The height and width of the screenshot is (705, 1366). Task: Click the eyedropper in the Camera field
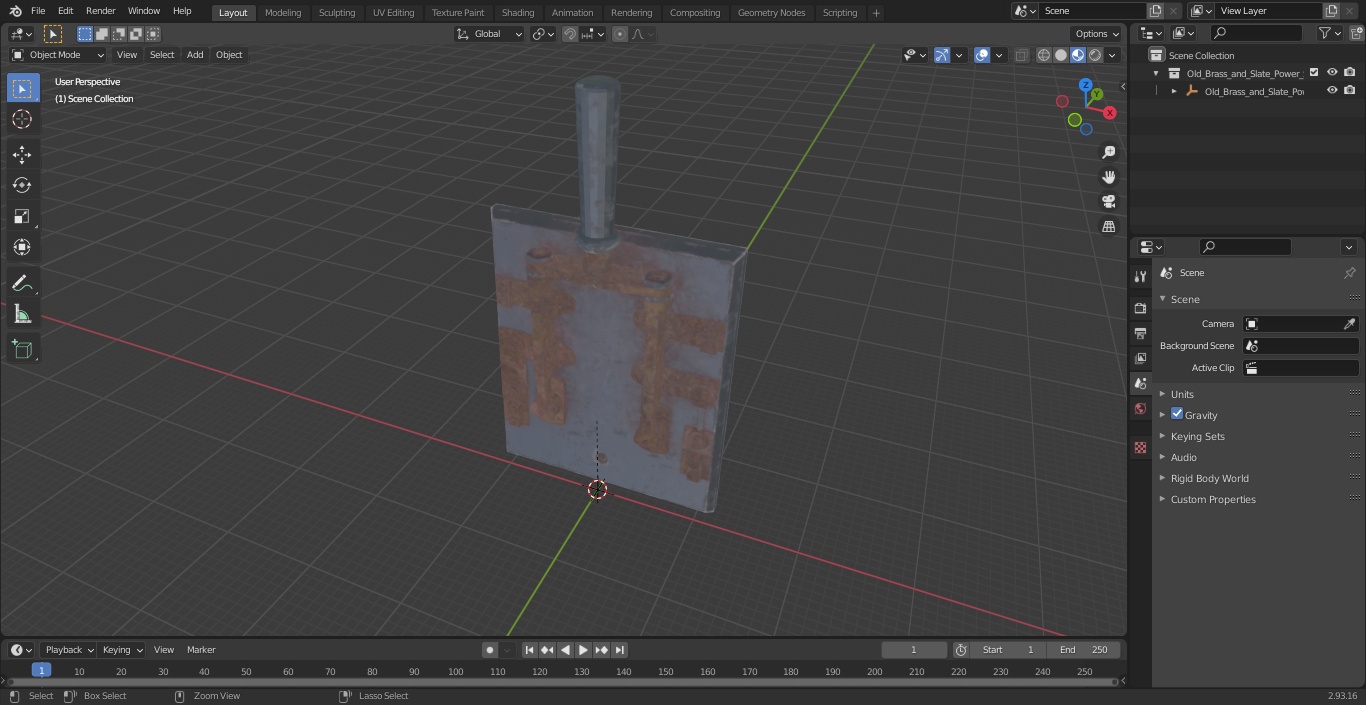[x=1349, y=324]
